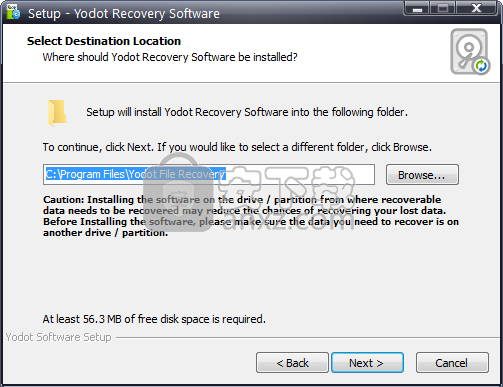Click the highlighted text inside the path field
Screen dimensions: 503x387
point(136,174)
